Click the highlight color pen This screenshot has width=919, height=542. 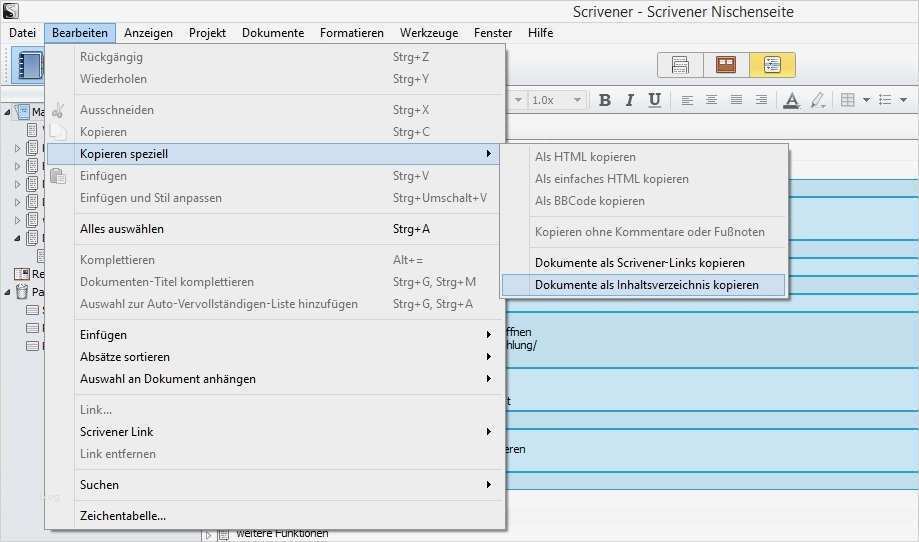tap(817, 100)
